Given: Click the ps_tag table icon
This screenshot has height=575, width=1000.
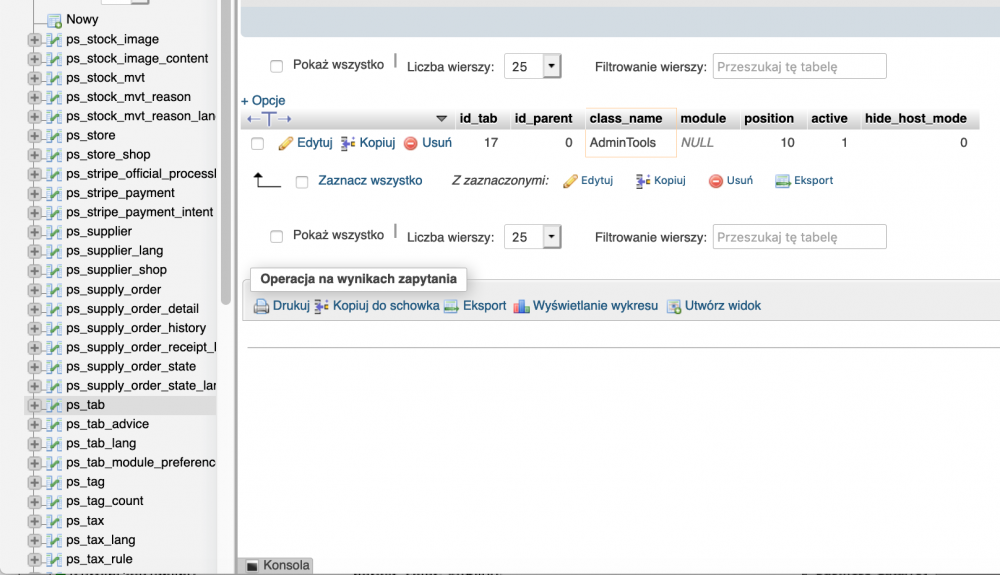Looking at the screenshot, I should click(x=54, y=483).
